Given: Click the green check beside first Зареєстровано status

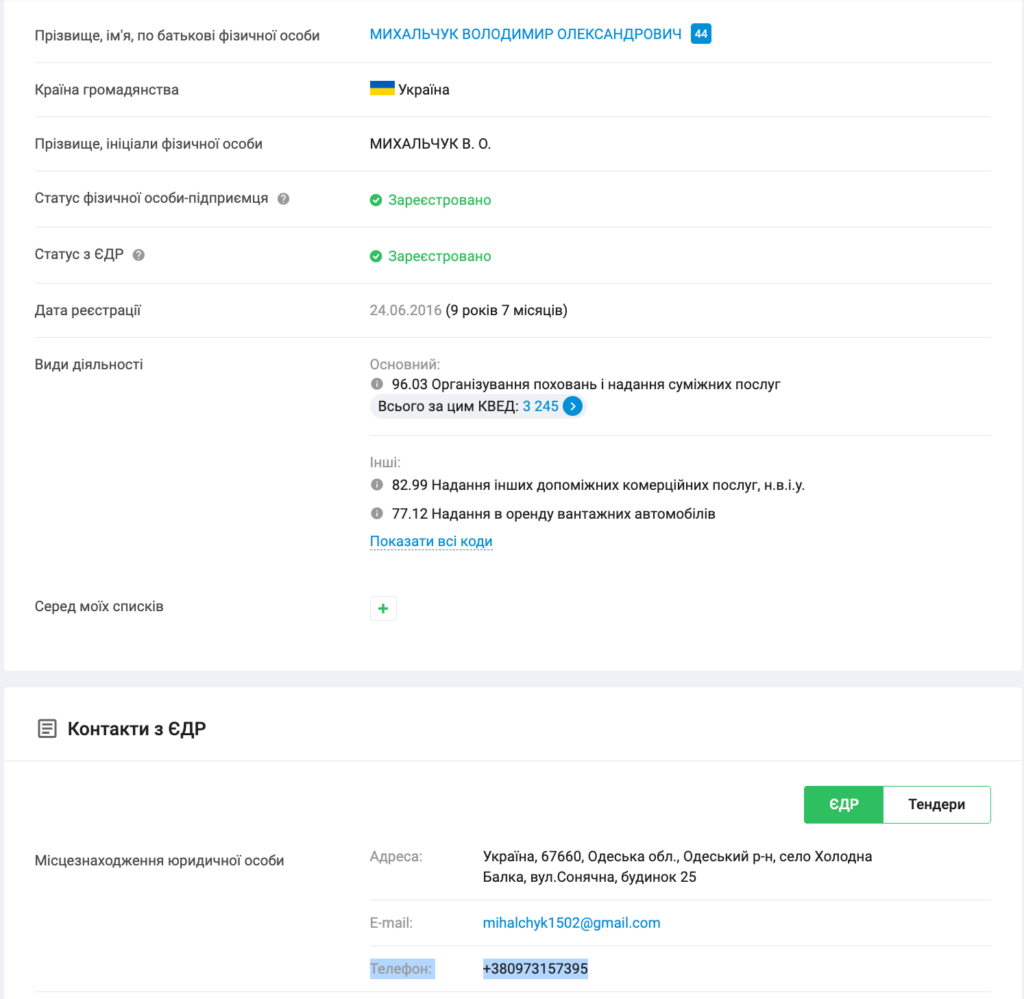Looking at the screenshot, I should click(x=376, y=200).
